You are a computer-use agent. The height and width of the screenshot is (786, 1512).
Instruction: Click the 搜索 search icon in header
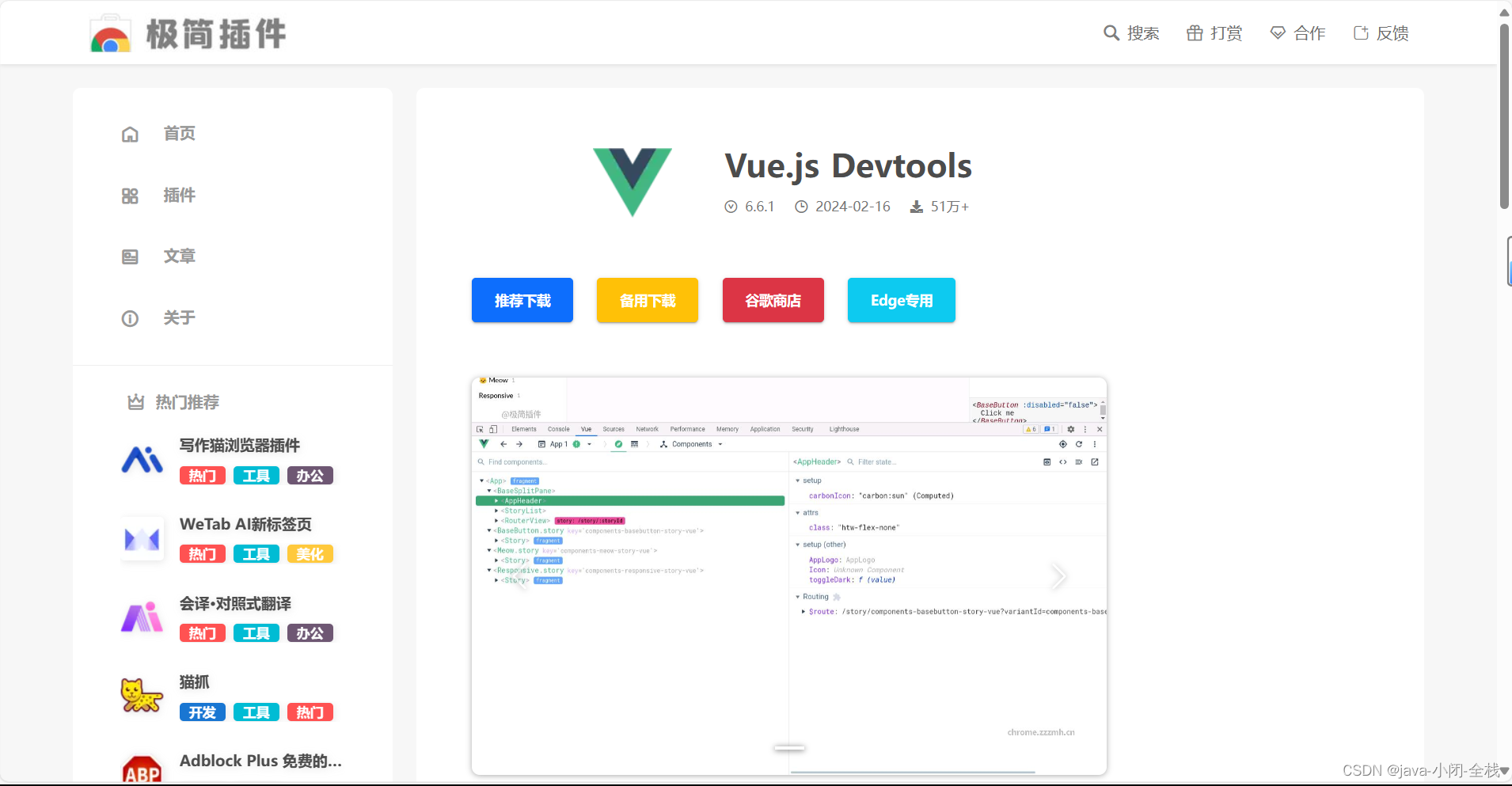[1111, 33]
